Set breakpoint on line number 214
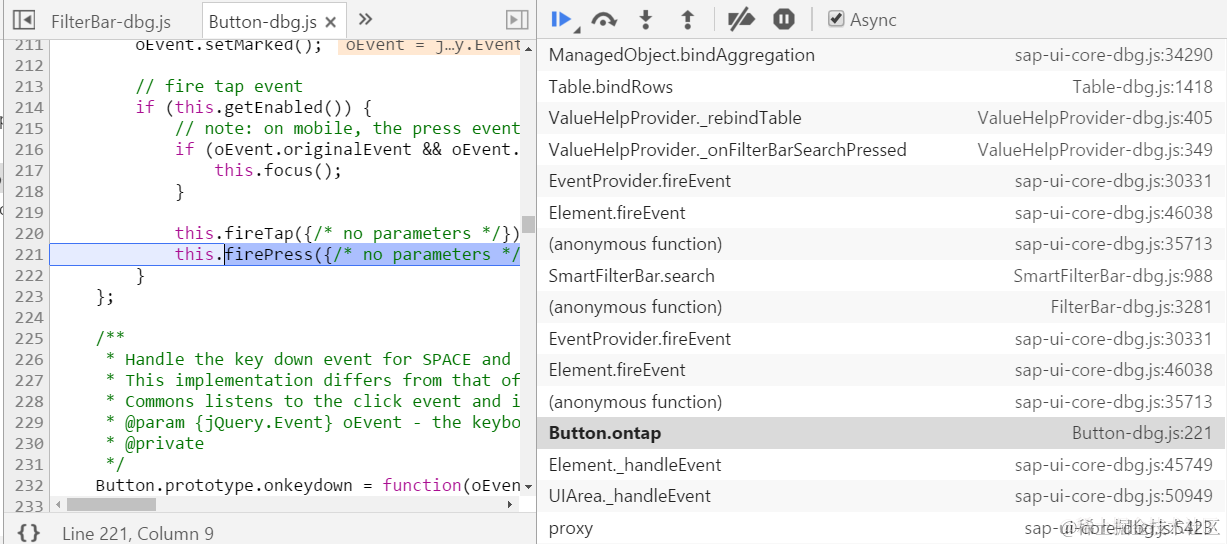1227x544 pixels. (x=29, y=107)
